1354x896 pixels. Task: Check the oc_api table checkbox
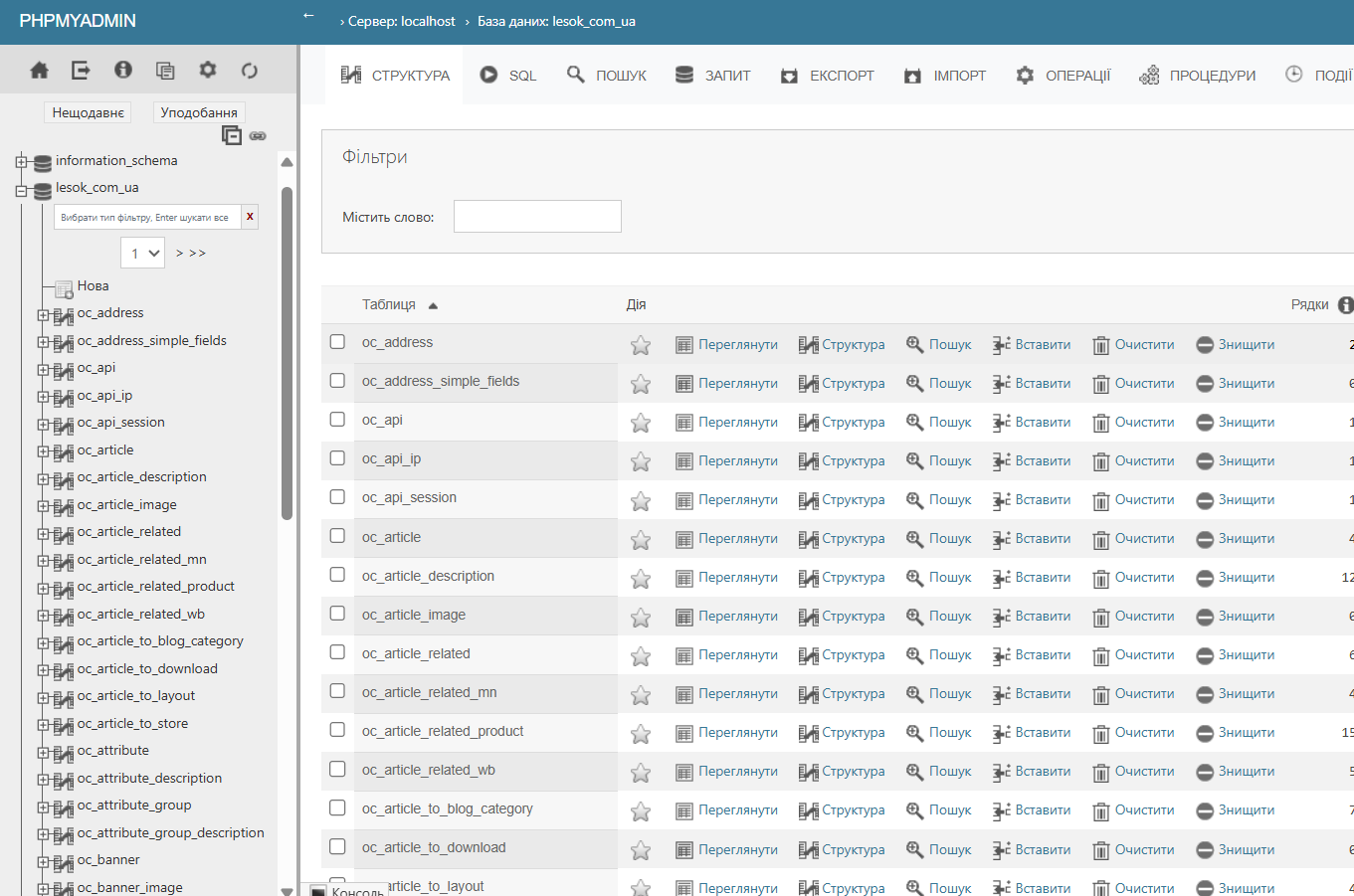click(x=337, y=420)
